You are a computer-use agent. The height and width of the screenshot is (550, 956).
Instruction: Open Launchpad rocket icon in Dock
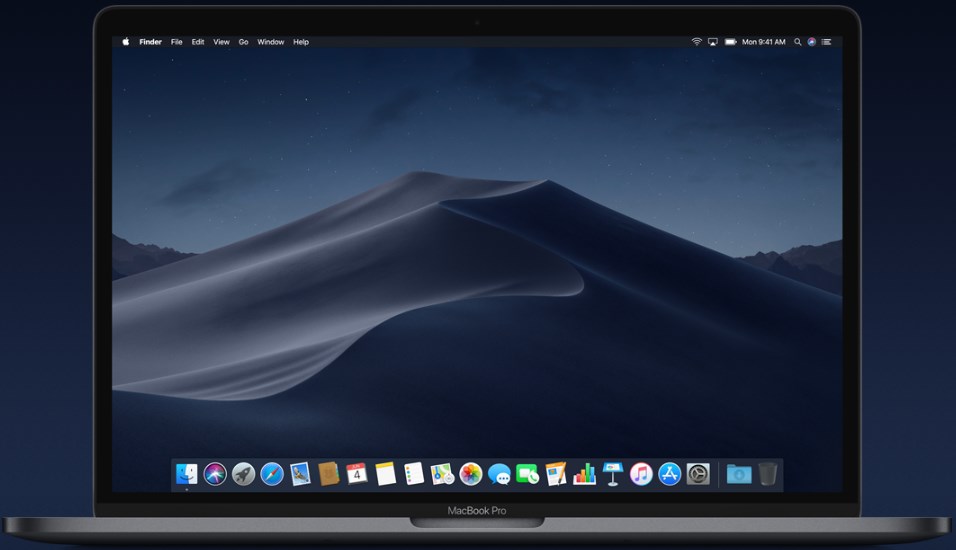pos(243,474)
